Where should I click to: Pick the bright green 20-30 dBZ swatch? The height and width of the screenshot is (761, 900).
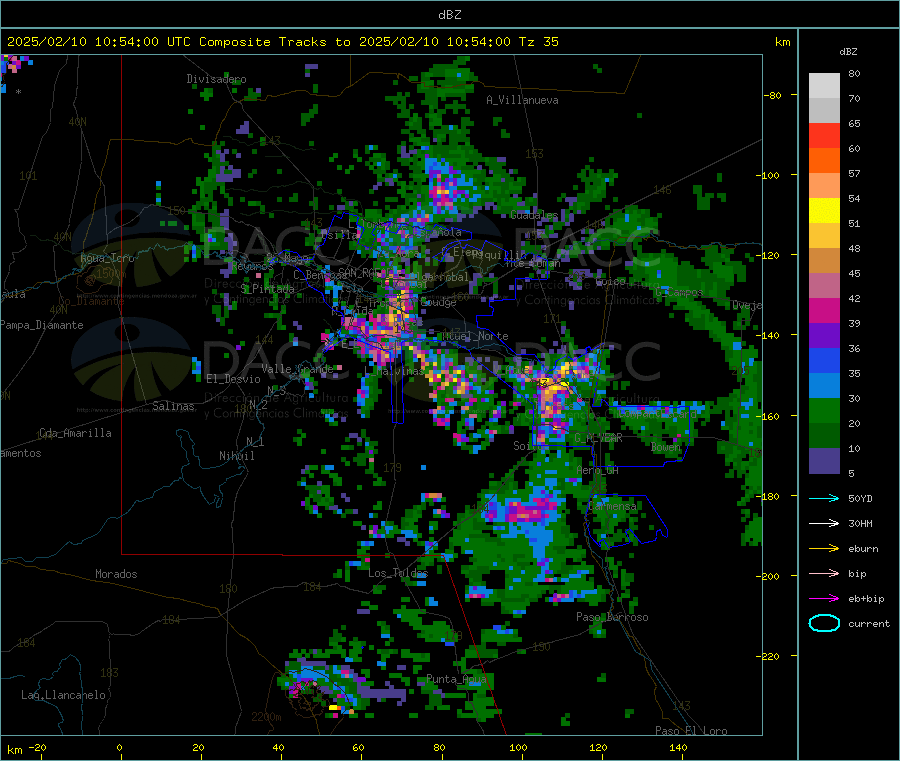click(x=824, y=410)
